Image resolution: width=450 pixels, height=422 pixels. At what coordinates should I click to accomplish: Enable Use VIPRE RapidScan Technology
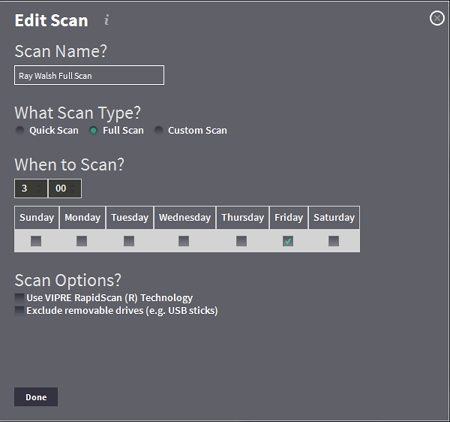pyautogui.click(x=19, y=298)
